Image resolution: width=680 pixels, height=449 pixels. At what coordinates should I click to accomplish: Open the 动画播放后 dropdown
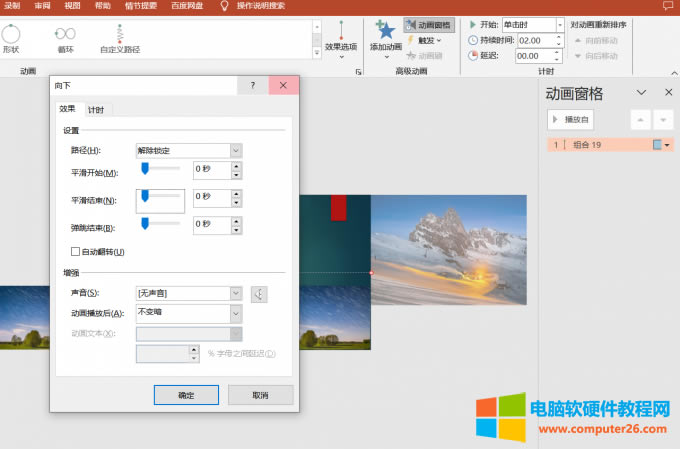pyautogui.click(x=236, y=312)
